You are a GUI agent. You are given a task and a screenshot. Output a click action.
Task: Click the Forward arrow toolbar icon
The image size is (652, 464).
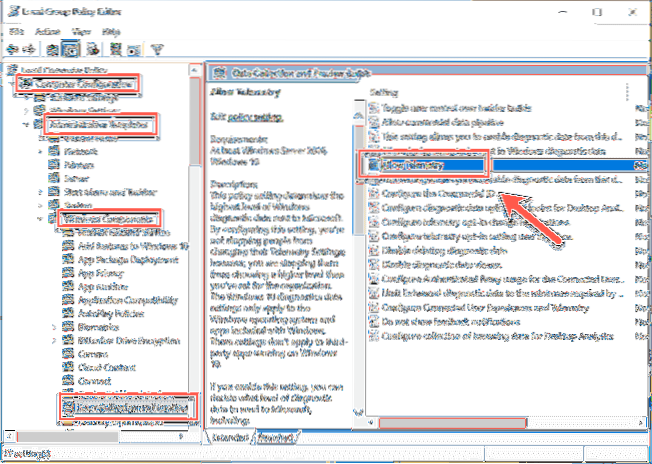tap(29, 46)
